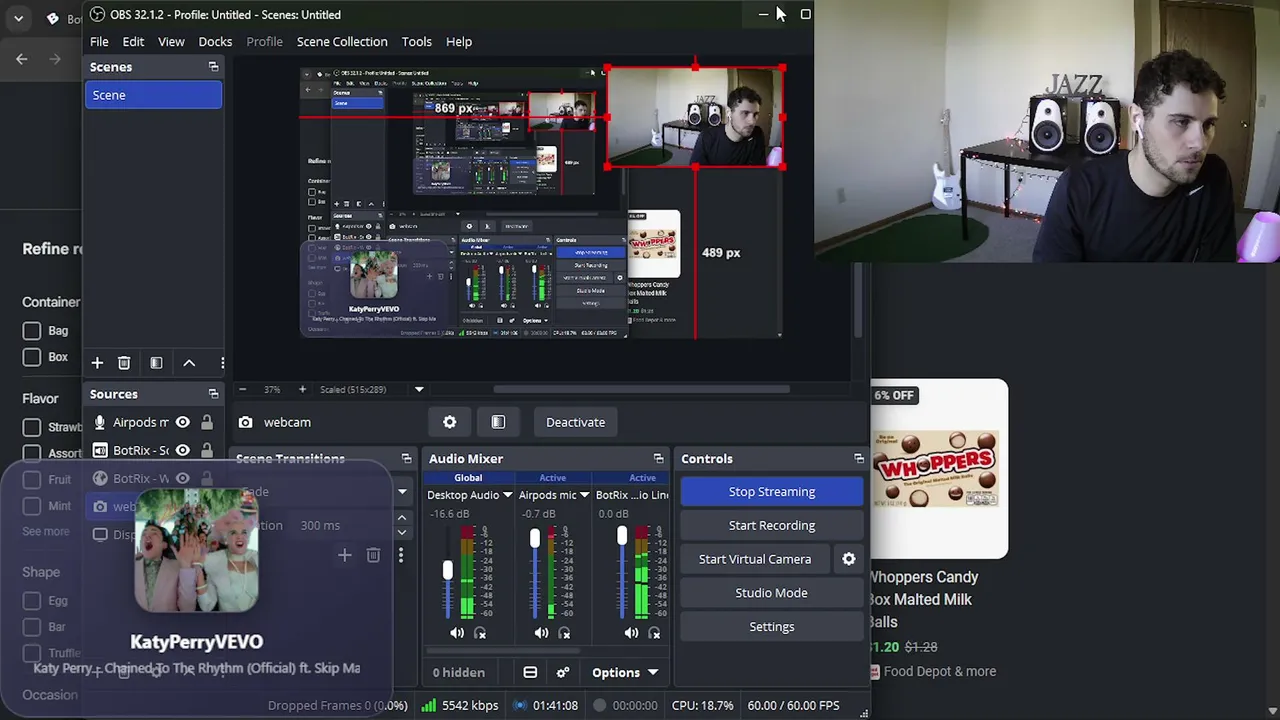Viewport: 1280px width, 720px height.
Task: Hide the Airpods mic source
Action: pyautogui.click(x=182, y=422)
